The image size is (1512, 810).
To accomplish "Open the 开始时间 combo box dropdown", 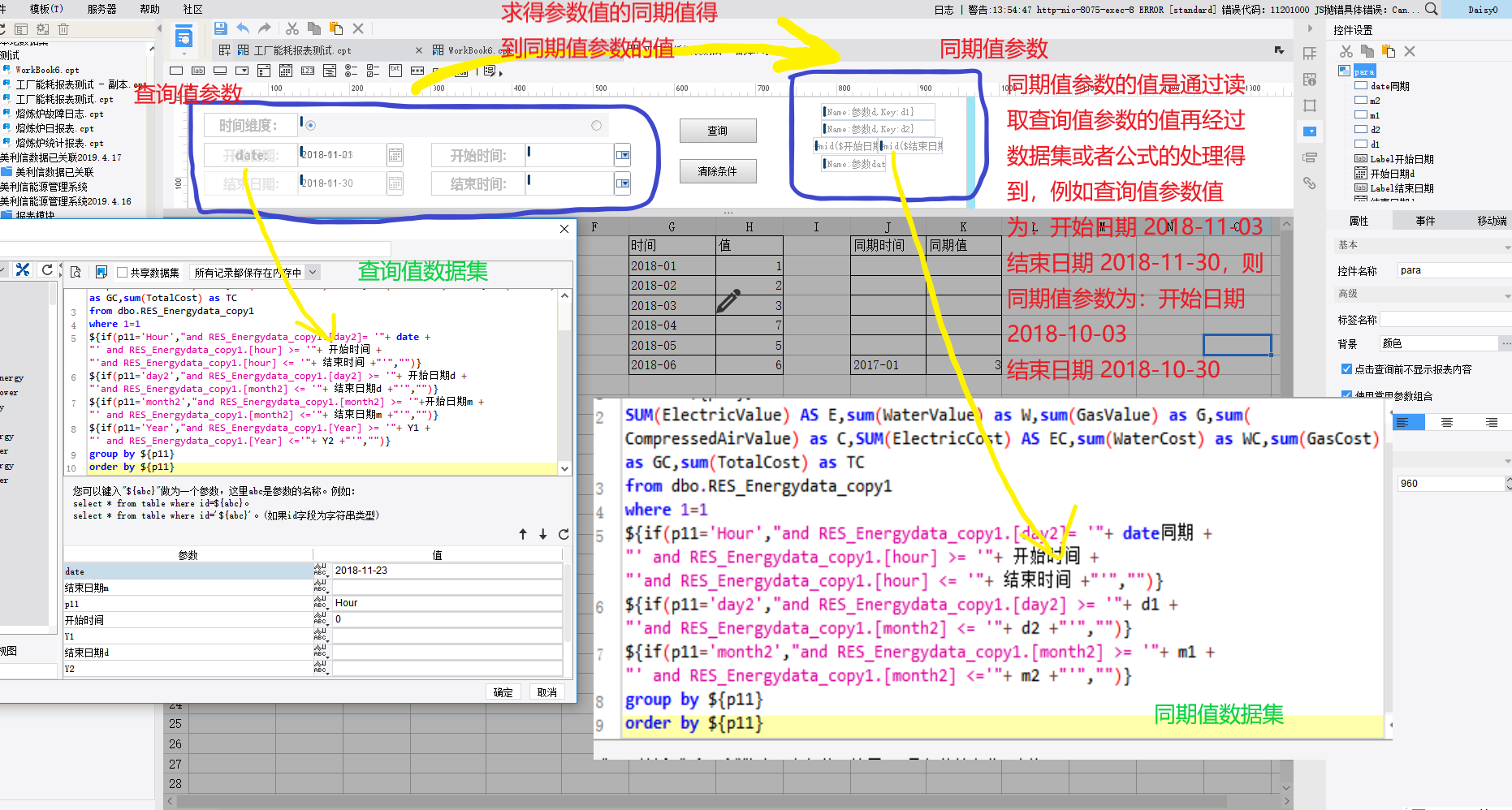I will coord(623,154).
